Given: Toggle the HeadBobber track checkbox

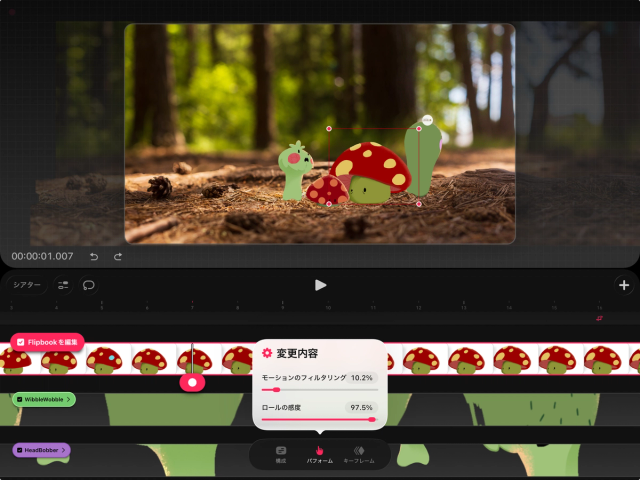Looking at the screenshot, I should click(x=20, y=450).
